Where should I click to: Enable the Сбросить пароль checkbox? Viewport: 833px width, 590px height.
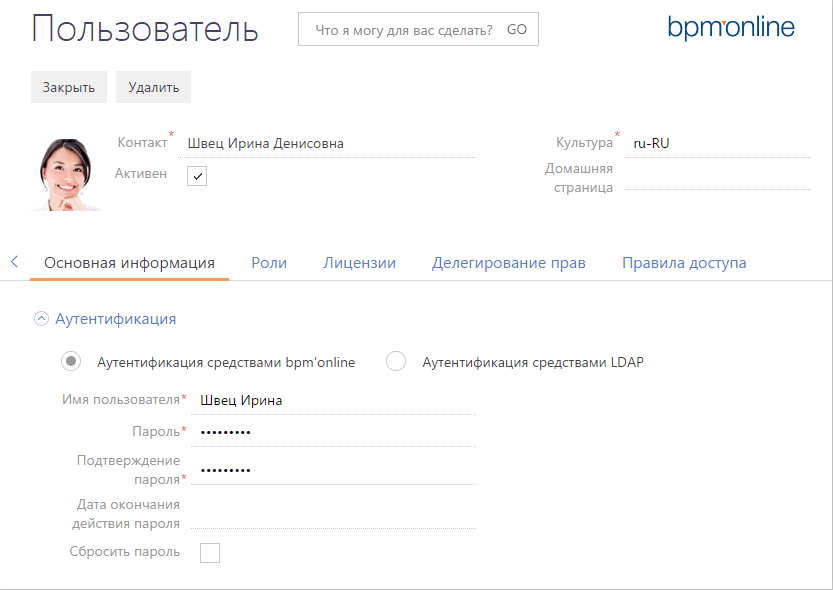[210, 553]
